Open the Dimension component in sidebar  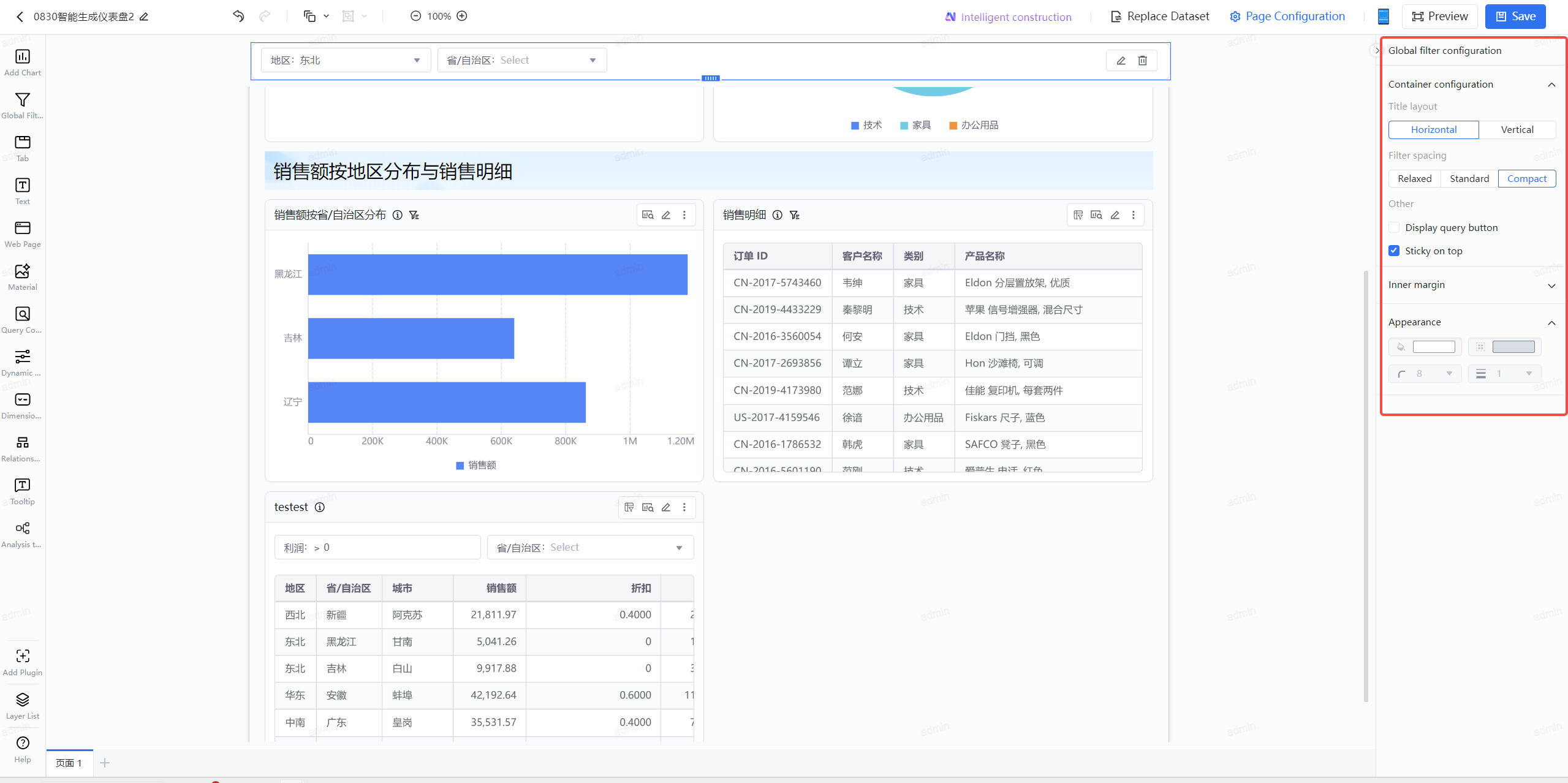[23, 406]
